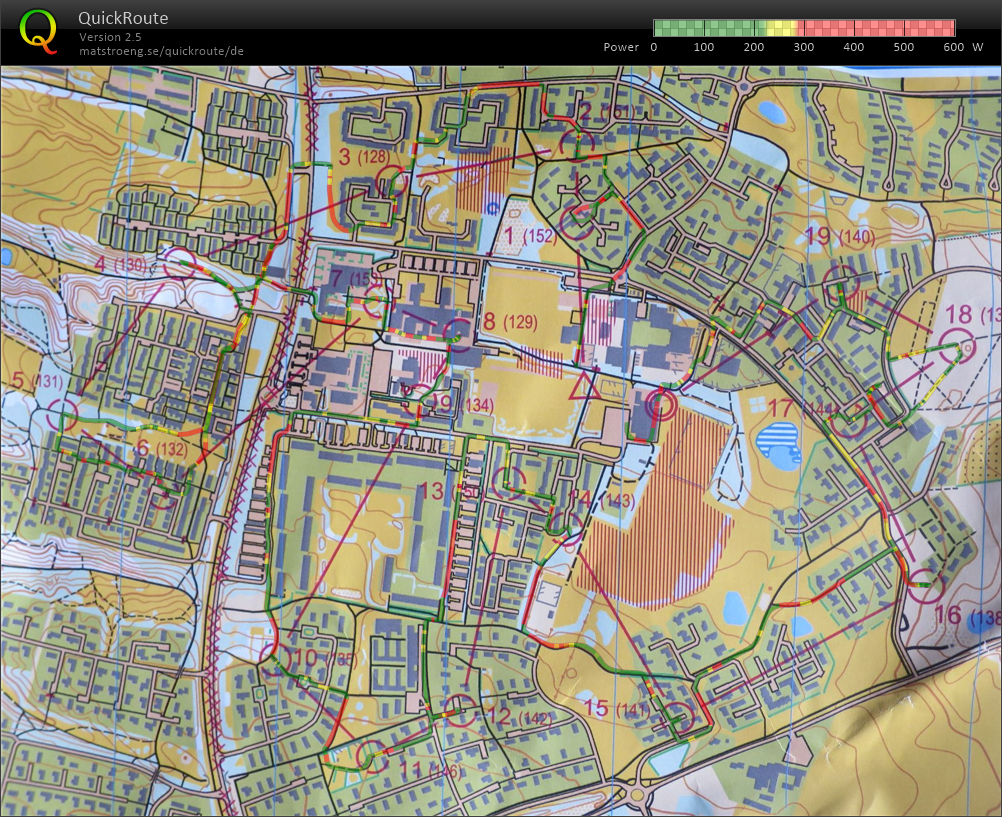
Task: Select the finish double-circle marker
Action: pos(659,405)
